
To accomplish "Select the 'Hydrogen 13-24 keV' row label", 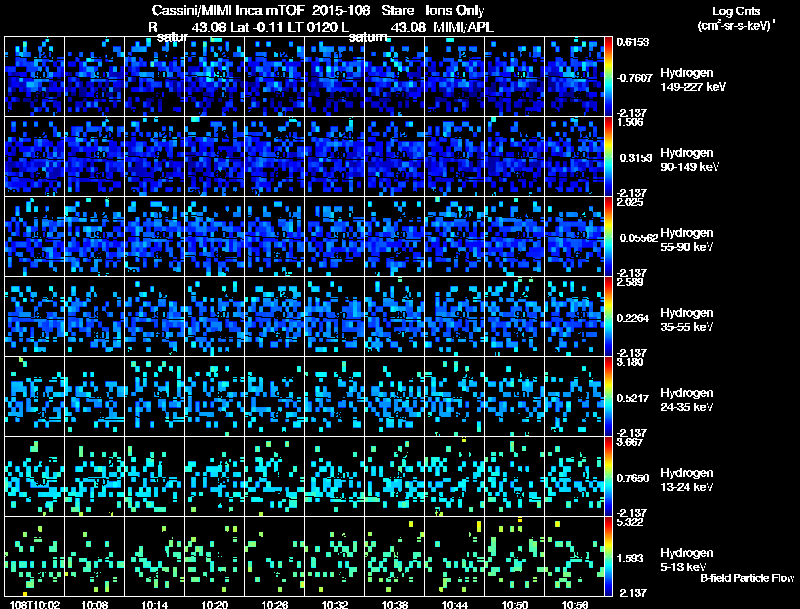I will click(x=687, y=480).
